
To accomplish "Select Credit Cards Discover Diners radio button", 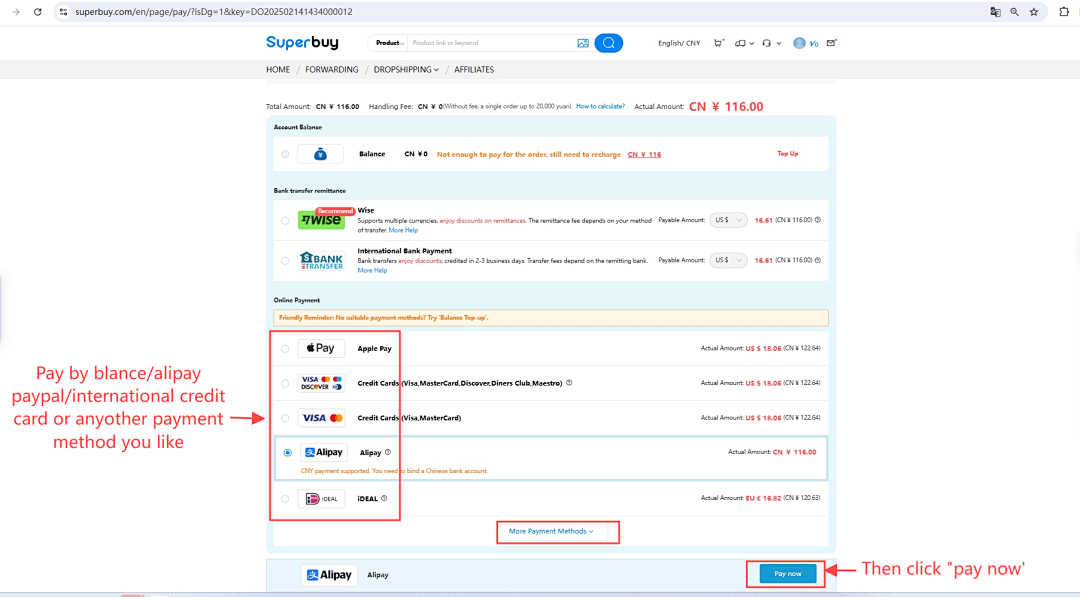I will (x=285, y=384).
